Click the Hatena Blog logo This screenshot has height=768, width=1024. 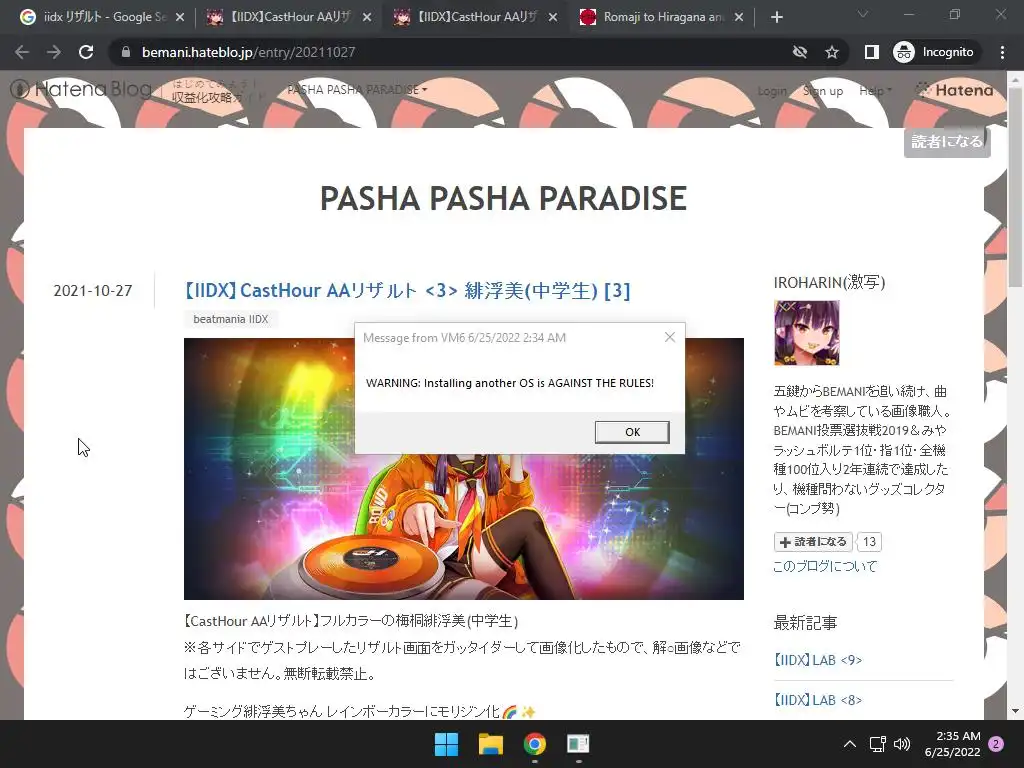pos(81,89)
